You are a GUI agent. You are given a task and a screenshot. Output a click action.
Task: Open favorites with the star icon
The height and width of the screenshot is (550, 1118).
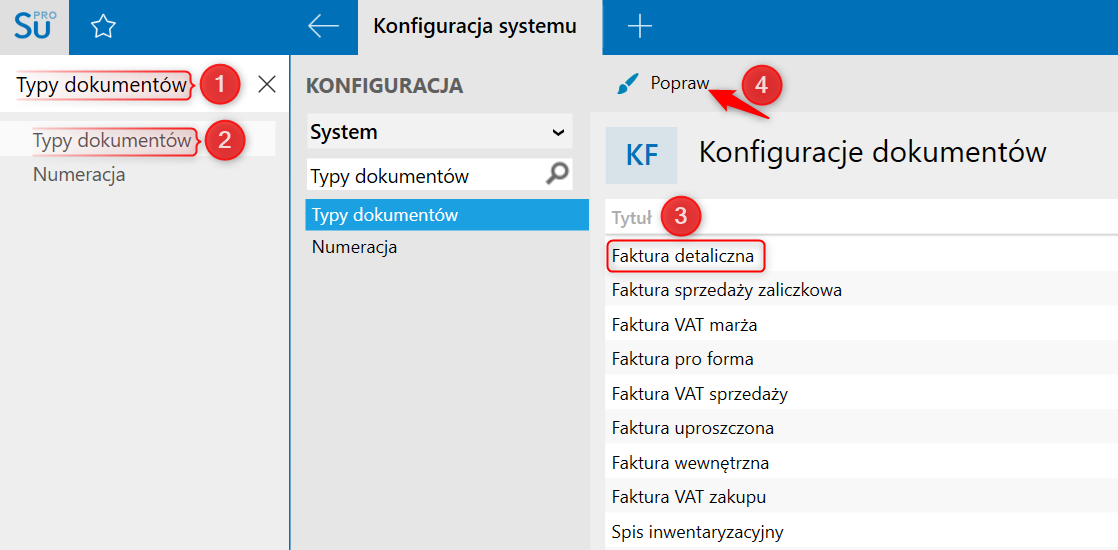pos(103,27)
